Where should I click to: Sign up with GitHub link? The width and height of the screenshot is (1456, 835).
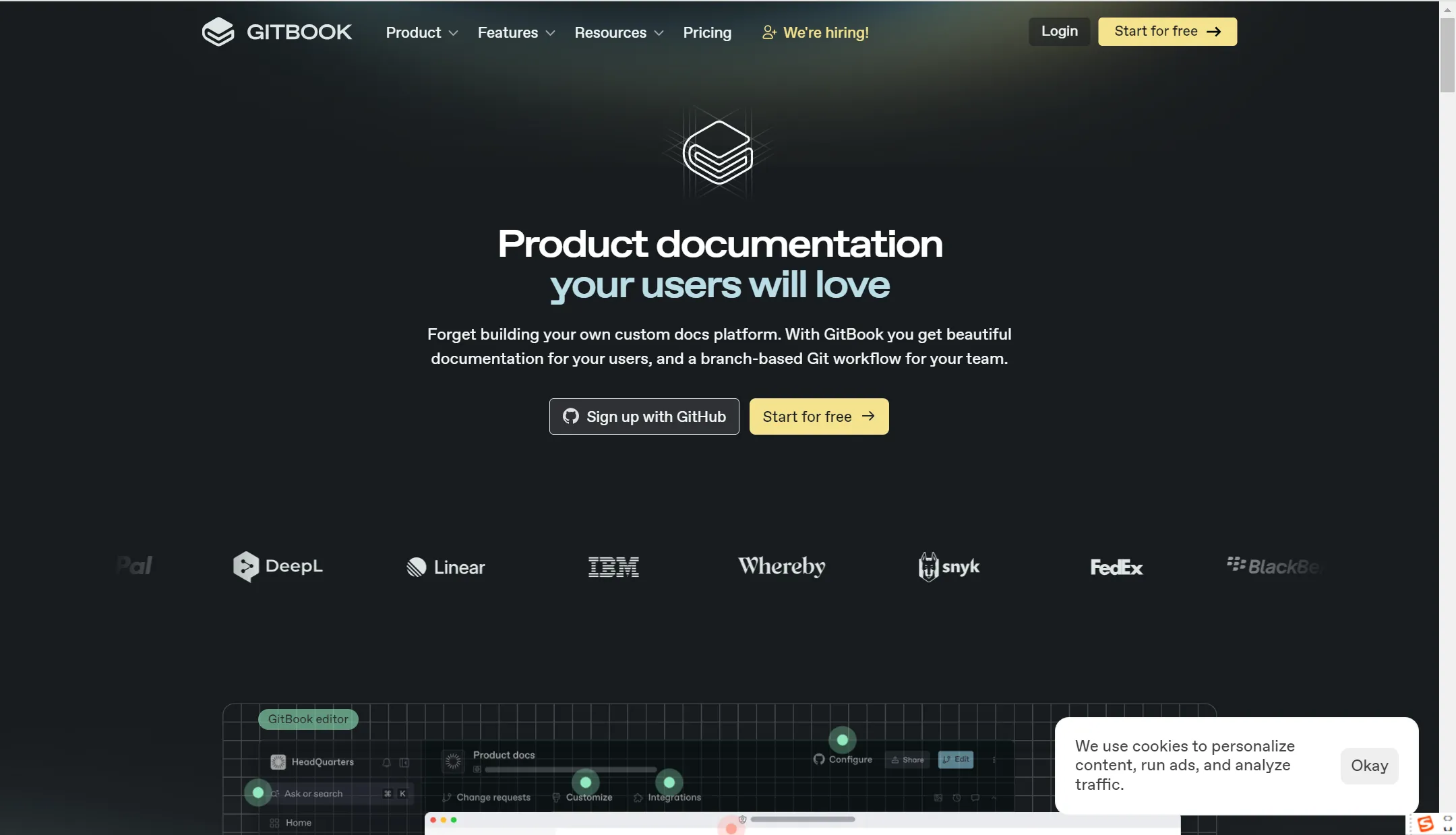pyautogui.click(x=644, y=416)
